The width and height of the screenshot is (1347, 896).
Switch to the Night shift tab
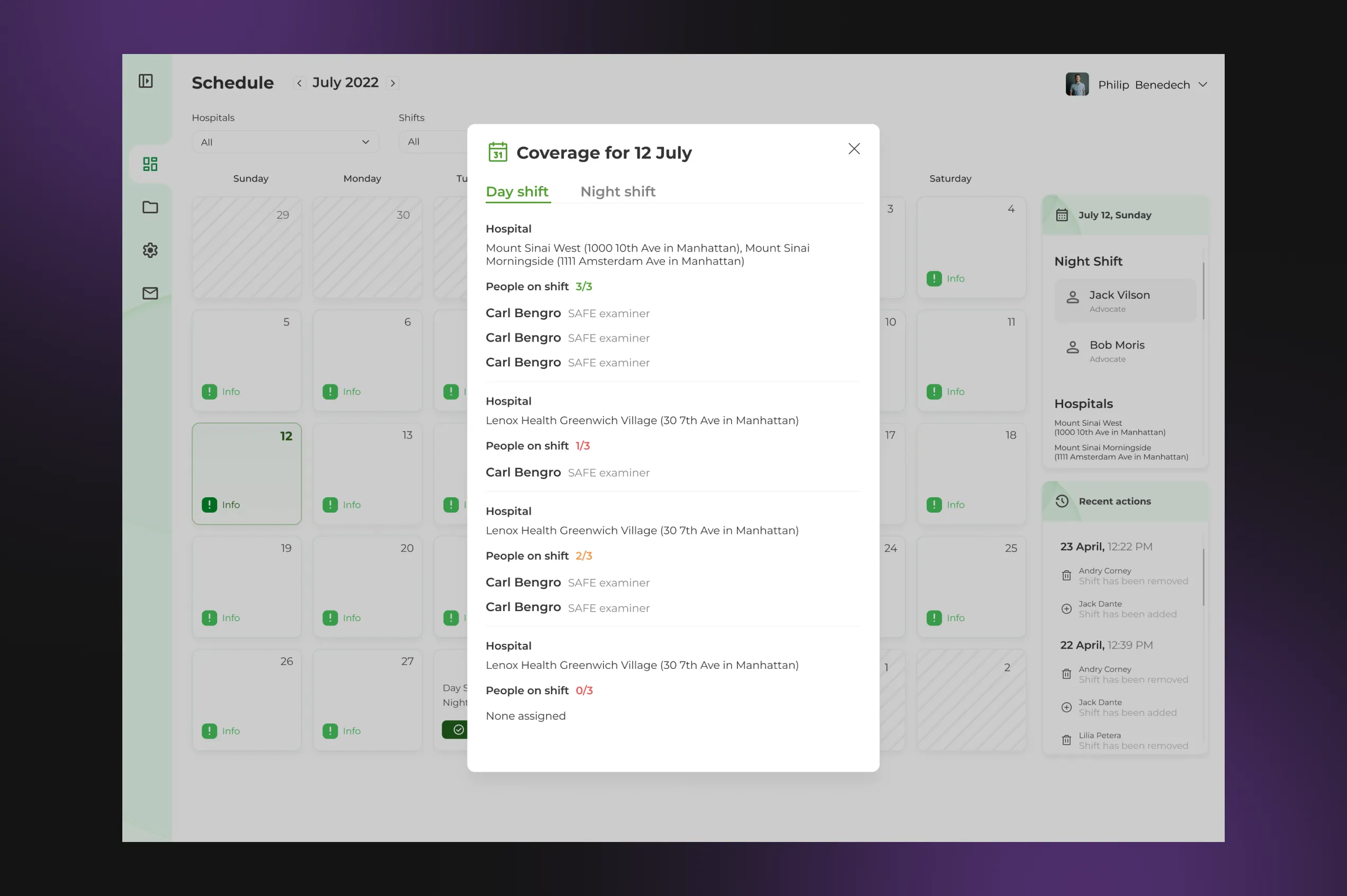(617, 192)
